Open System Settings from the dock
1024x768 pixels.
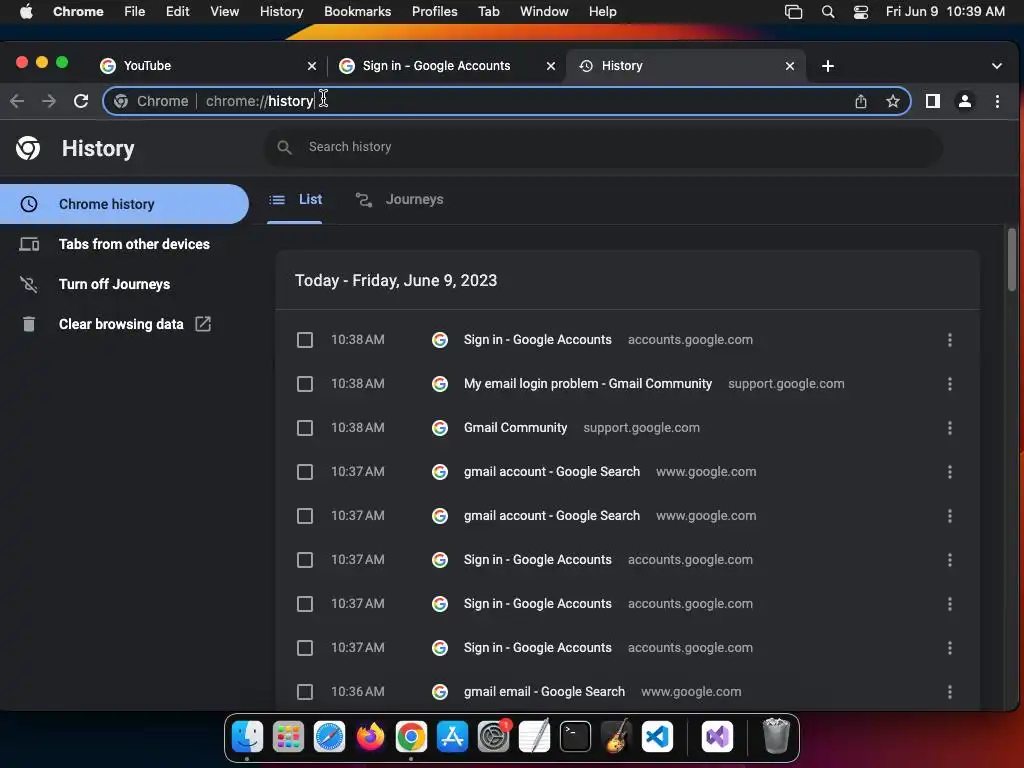(493, 737)
